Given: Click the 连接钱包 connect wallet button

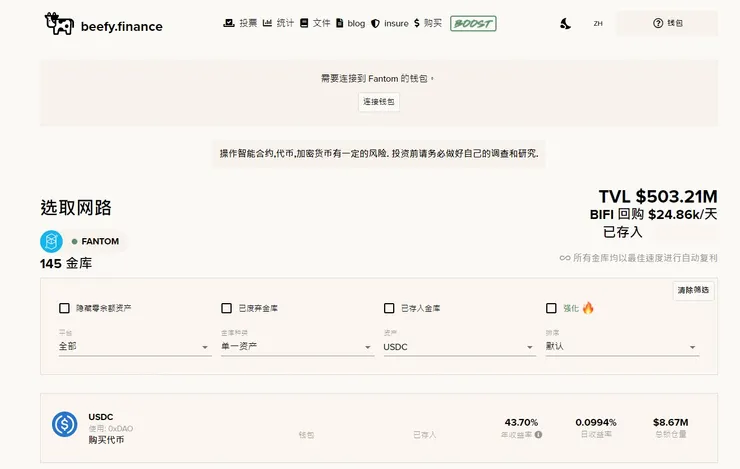Looking at the screenshot, I should (x=378, y=102).
